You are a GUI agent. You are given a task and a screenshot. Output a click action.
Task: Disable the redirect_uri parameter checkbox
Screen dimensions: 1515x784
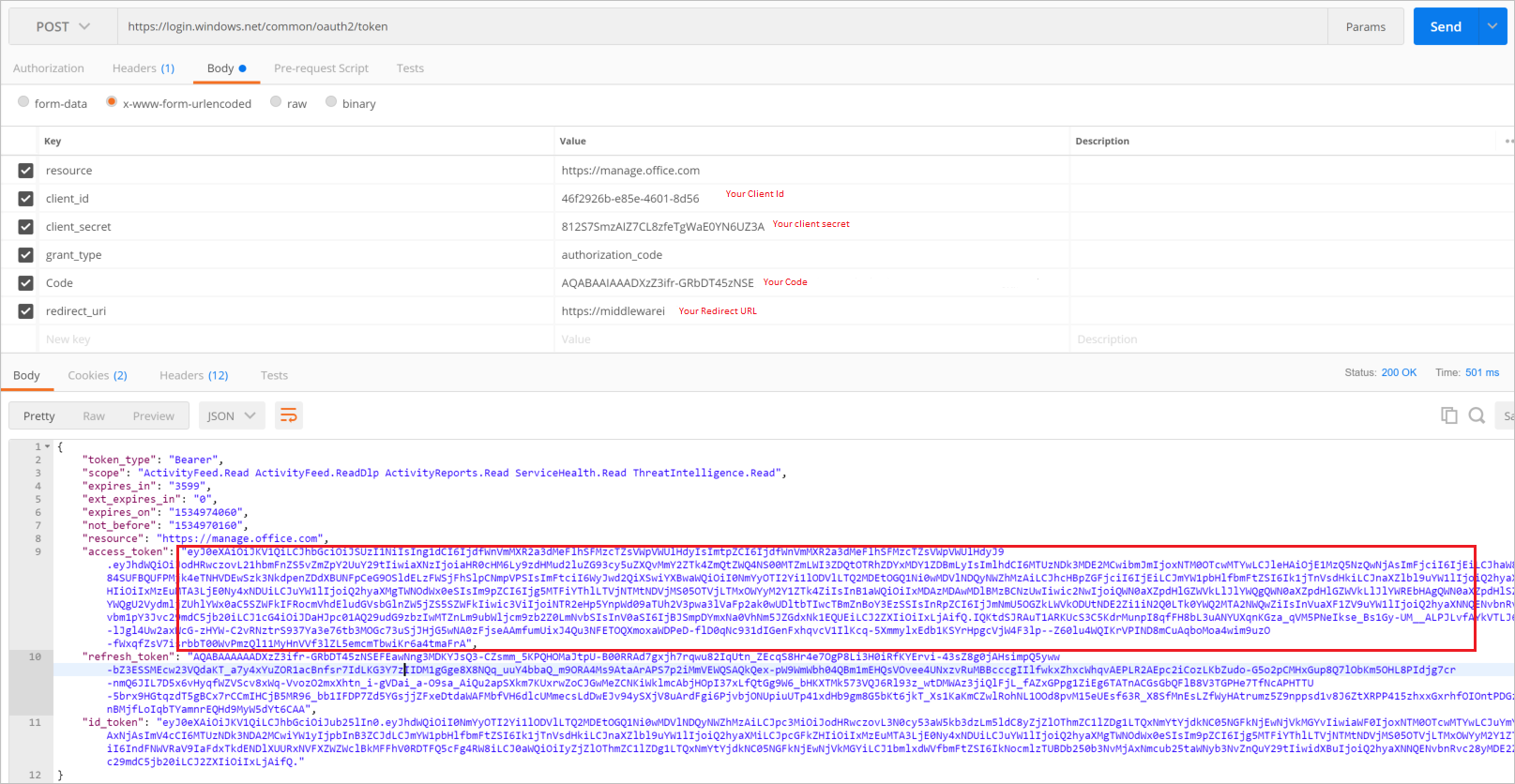click(26, 311)
